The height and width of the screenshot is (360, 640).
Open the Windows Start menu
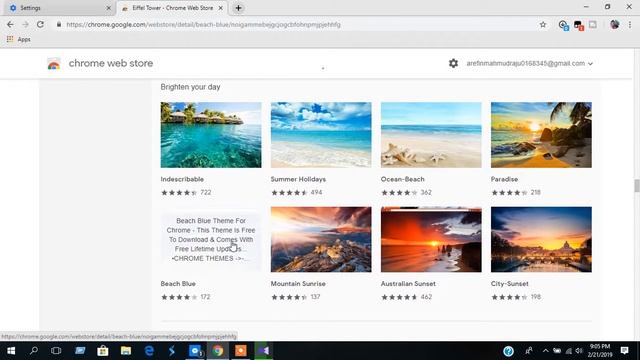11,351
